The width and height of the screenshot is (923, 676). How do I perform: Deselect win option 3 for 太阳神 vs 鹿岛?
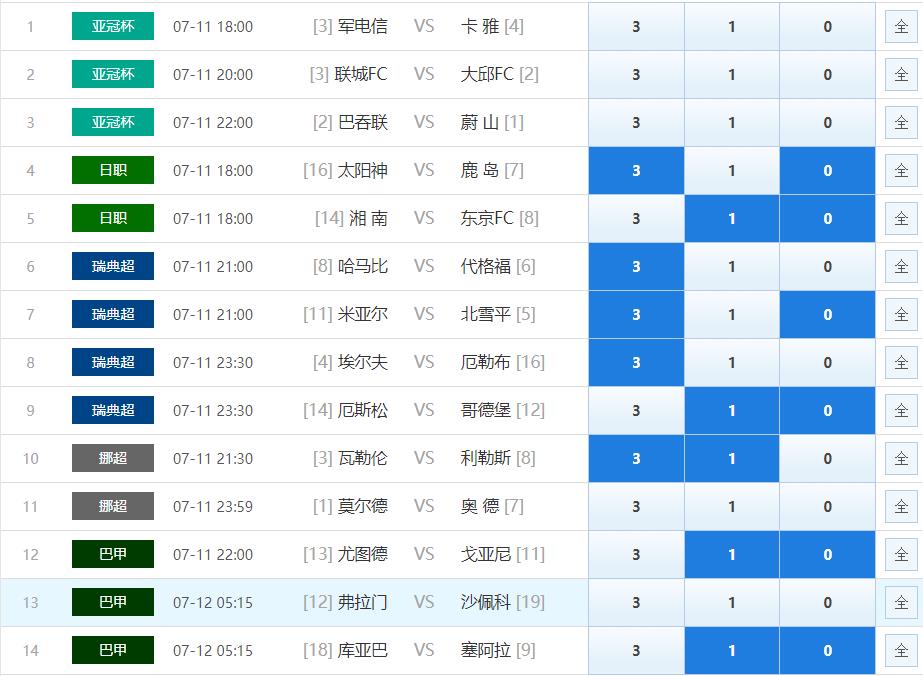tap(636, 171)
